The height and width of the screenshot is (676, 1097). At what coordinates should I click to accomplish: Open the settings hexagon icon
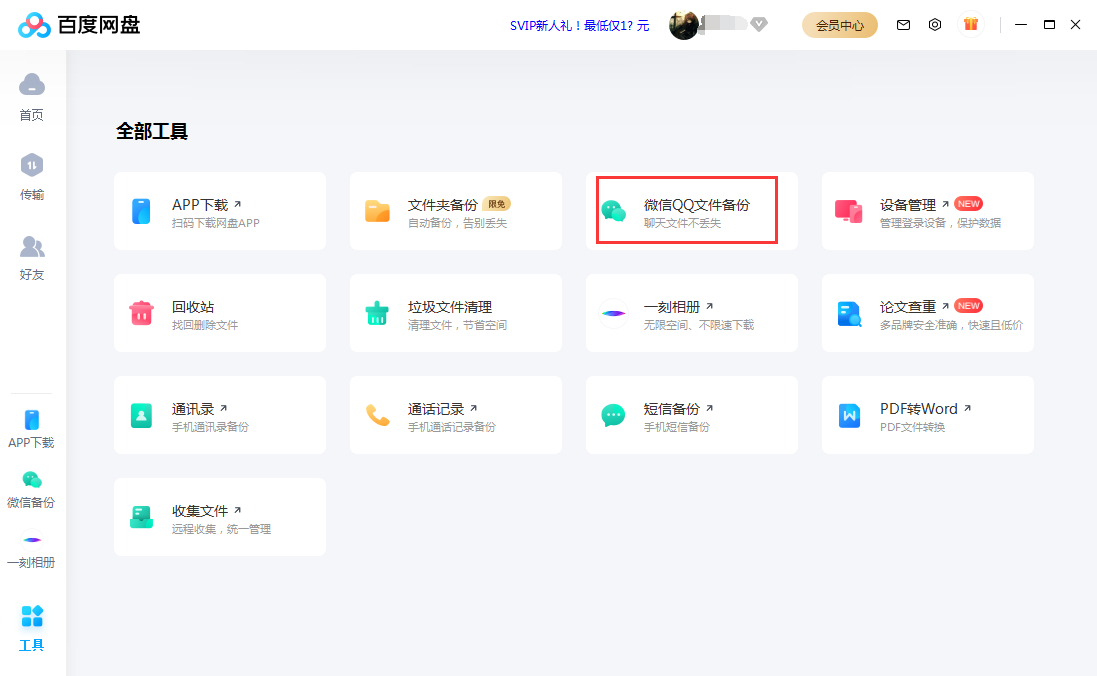pyautogui.click(x=935, y=24)
